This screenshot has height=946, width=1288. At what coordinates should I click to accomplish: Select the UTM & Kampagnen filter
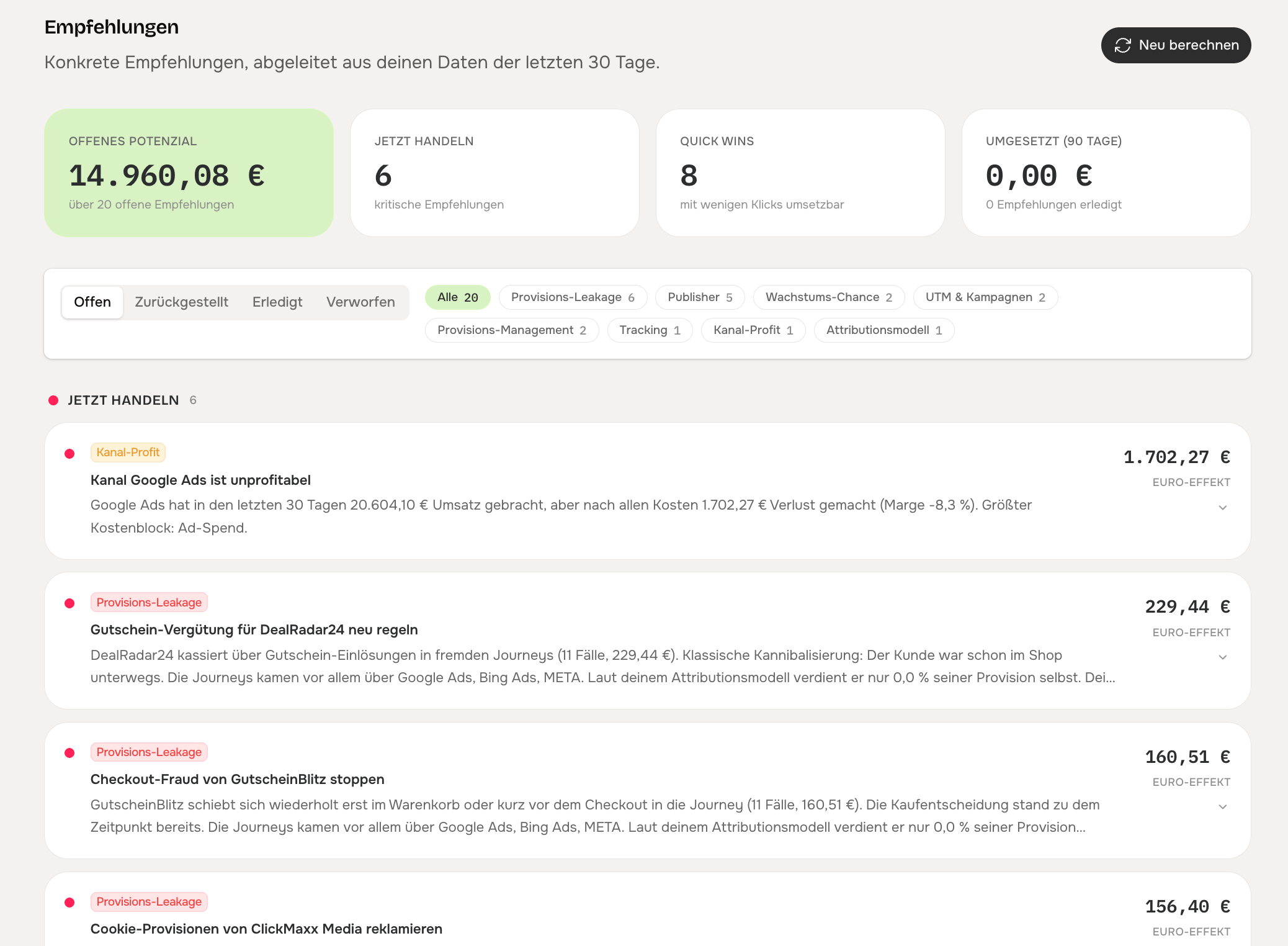(985, 297)
